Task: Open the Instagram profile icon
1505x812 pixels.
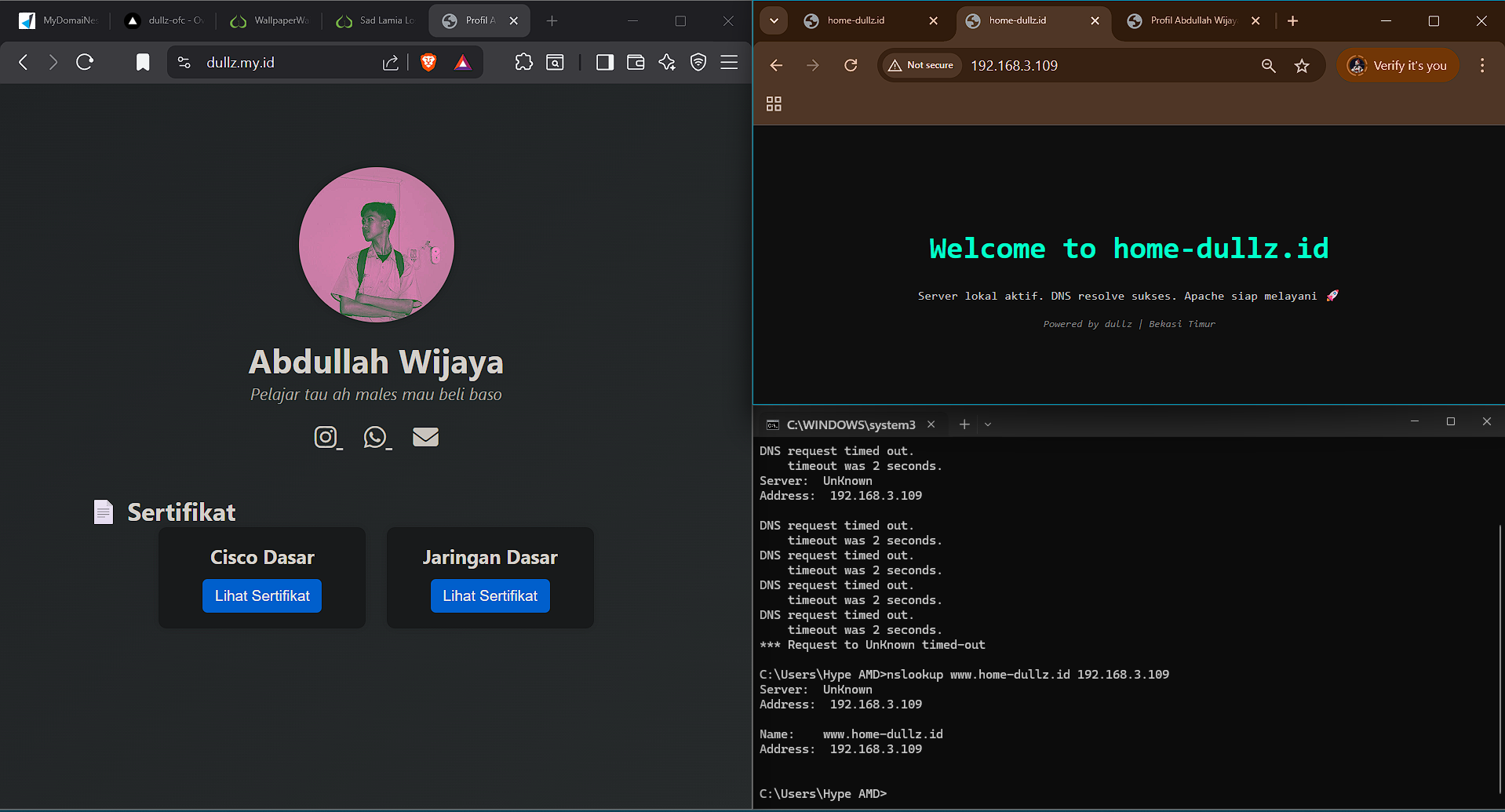Action: pos(326,437)
